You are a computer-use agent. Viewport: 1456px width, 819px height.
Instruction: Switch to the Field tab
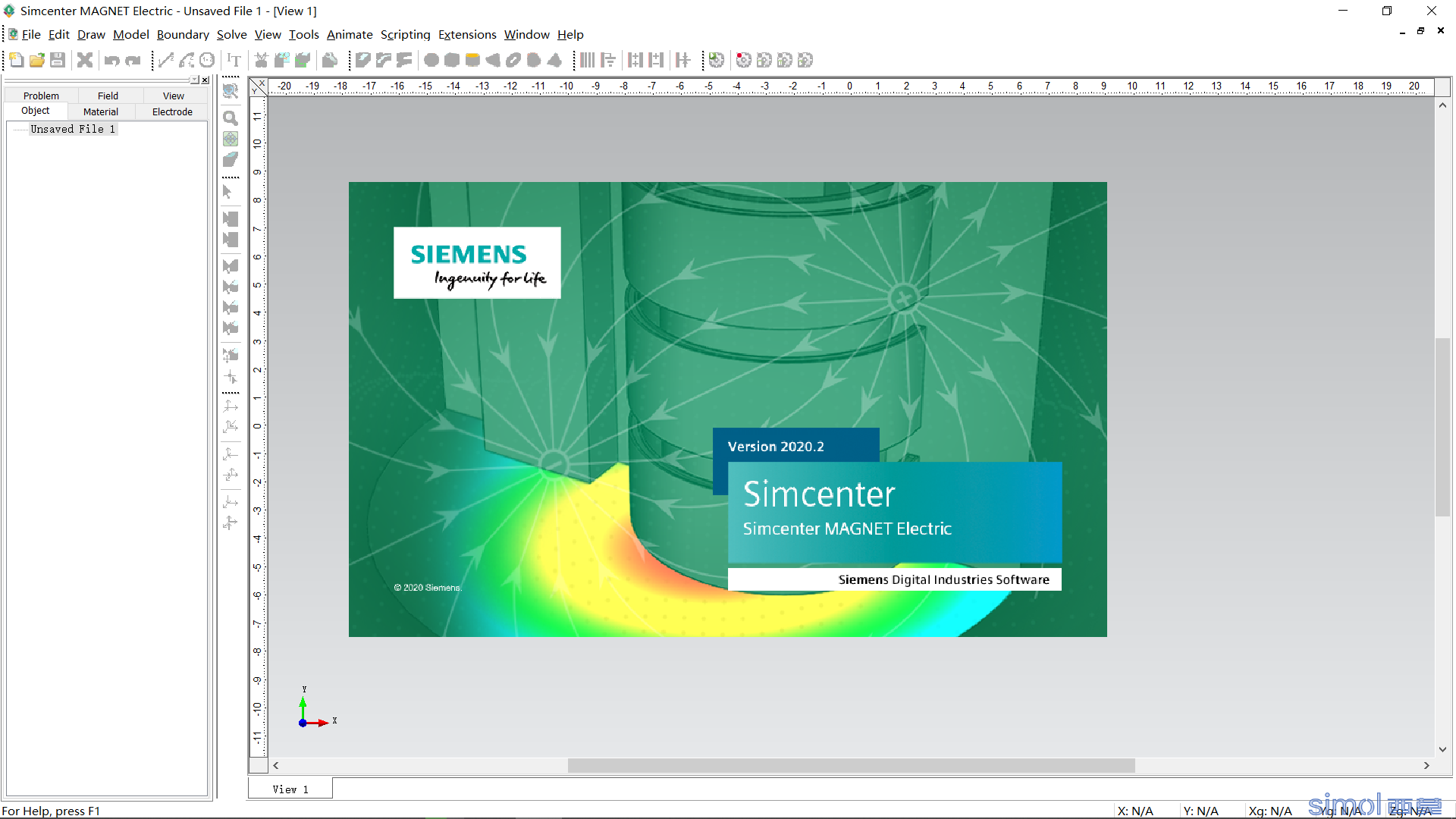(x=108, y=96)
